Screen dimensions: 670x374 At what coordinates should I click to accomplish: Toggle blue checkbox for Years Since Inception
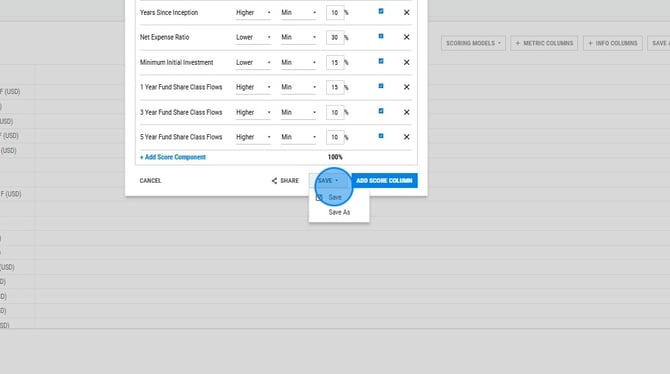(381, 11)
